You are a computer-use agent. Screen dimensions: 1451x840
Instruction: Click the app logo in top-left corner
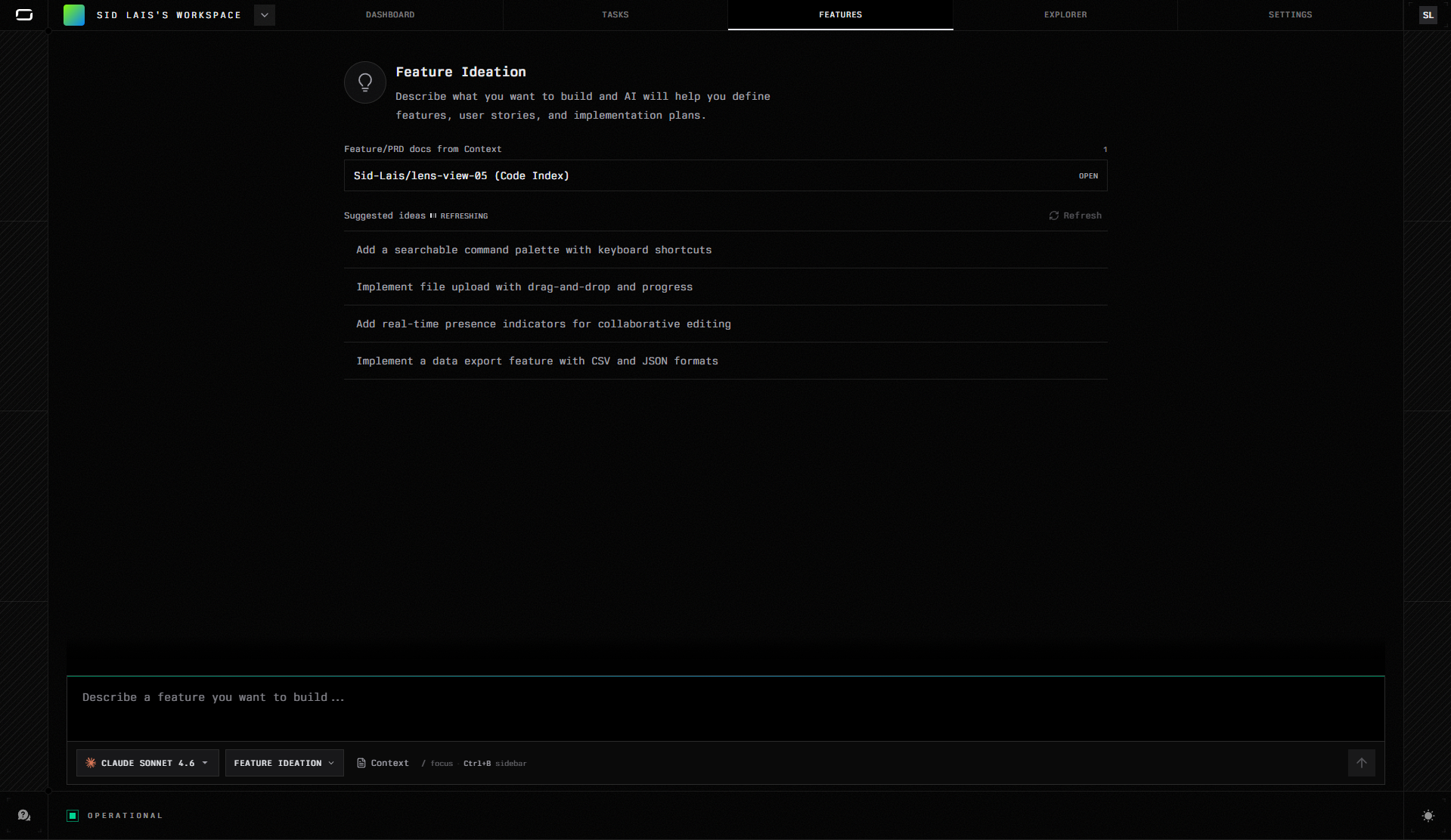[24, 15]
